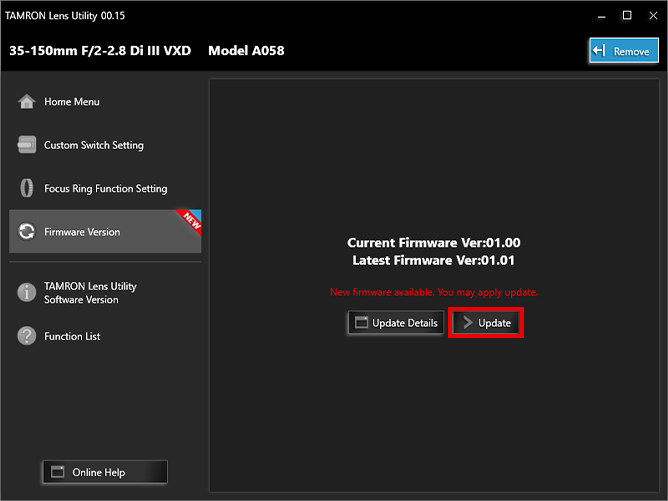The height and width of the screenshot is (501, 668).
Task: Minimize the TAMRON Lens Utility window
Action: [x=601, y=16]
